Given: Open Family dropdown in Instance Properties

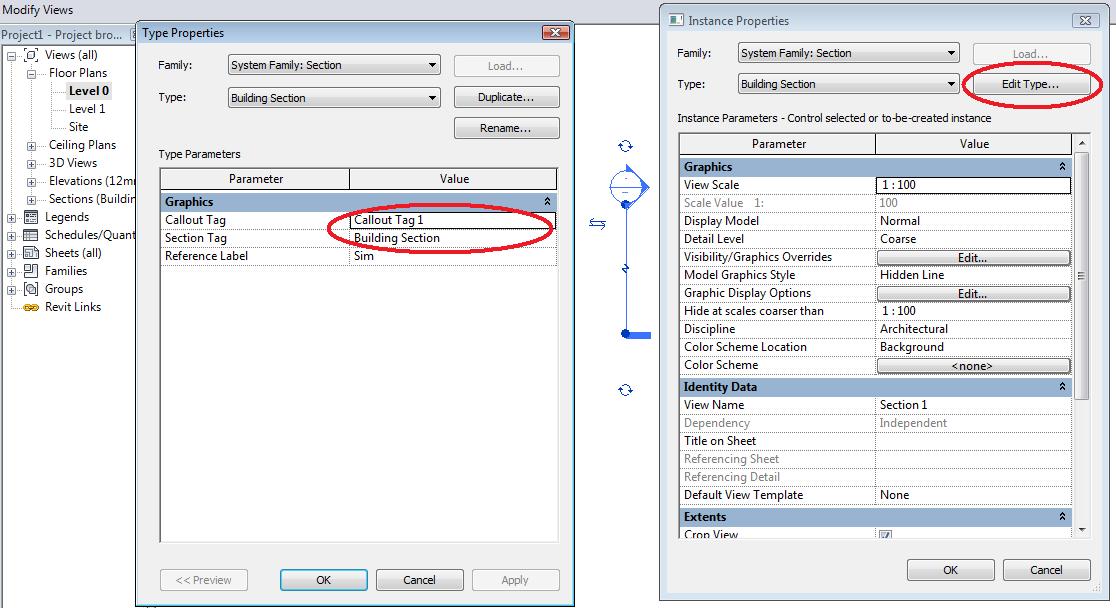Looking at the screenshot, I should click(x=951, y=53).
